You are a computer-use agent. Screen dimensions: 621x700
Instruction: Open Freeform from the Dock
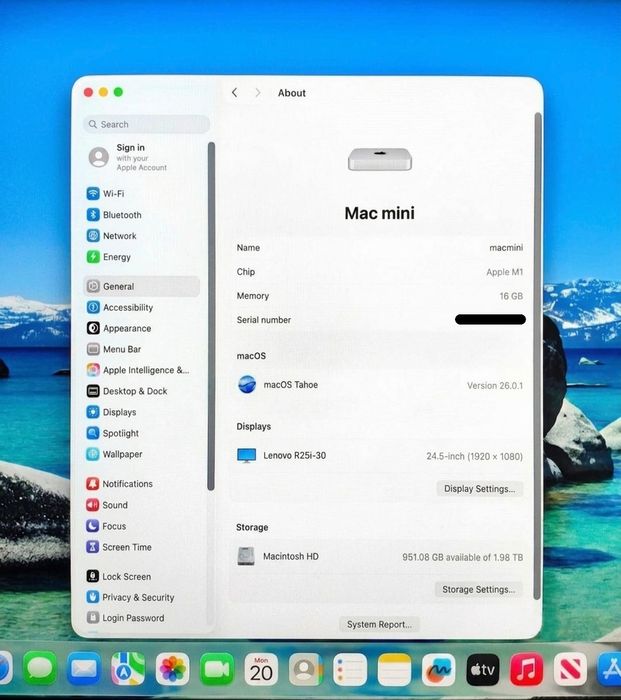coord(438,669)
